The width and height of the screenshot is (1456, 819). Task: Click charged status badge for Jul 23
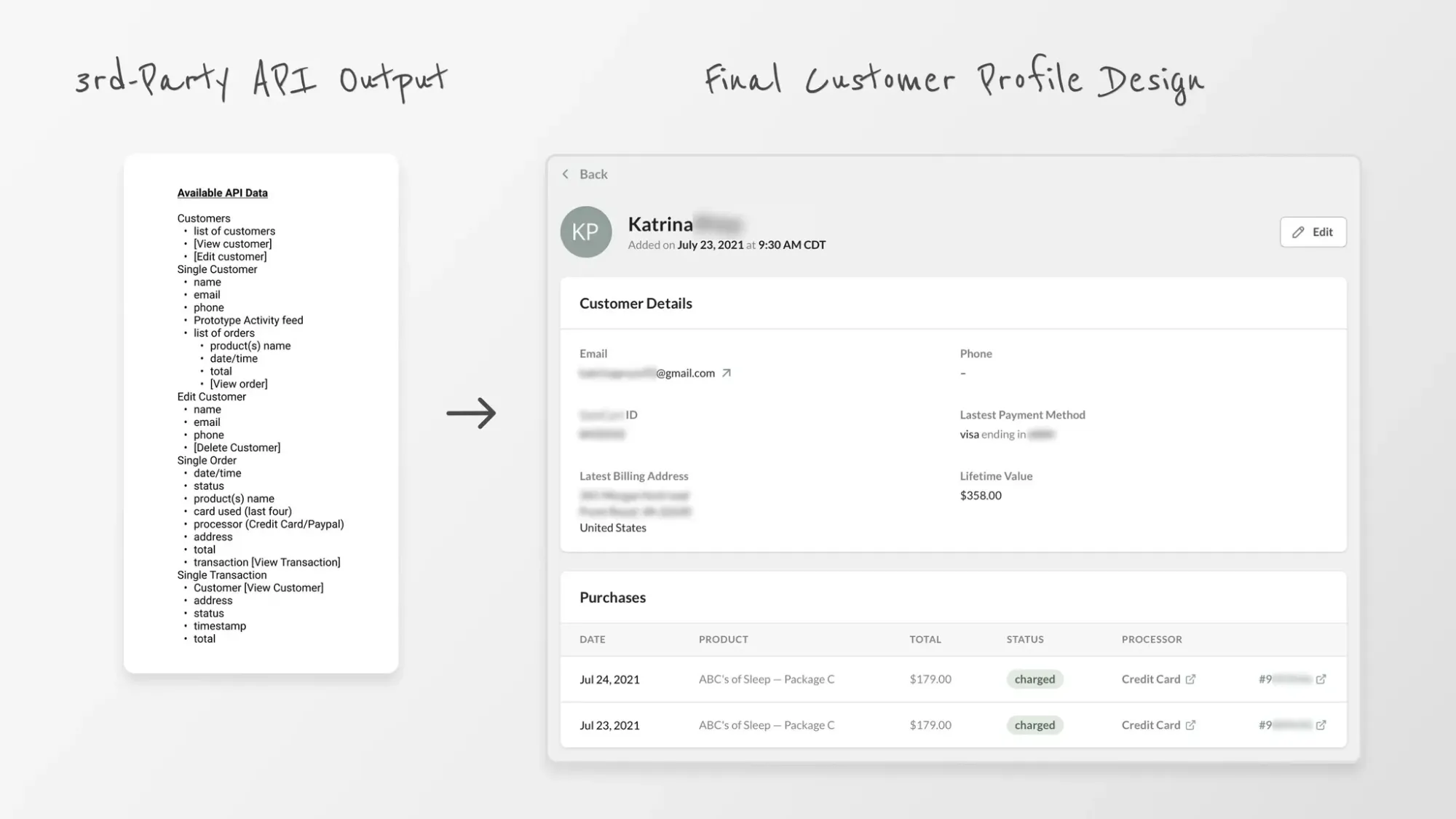tap(1034, 725)
